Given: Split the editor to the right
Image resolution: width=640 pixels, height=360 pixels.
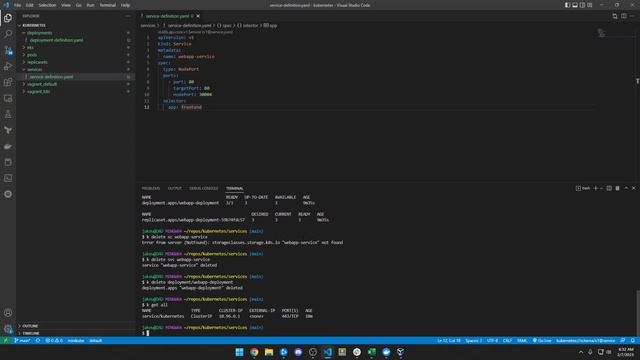Looking at the screenshot, I should (x=624, y=16).
